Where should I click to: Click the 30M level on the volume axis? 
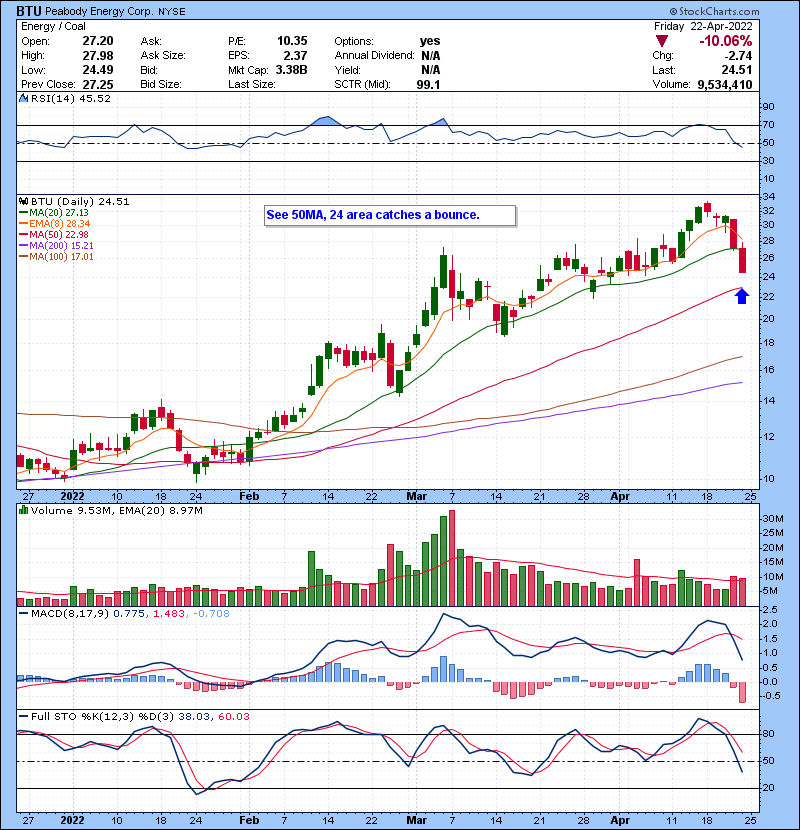pyautogui.click(x=772, y=519)
